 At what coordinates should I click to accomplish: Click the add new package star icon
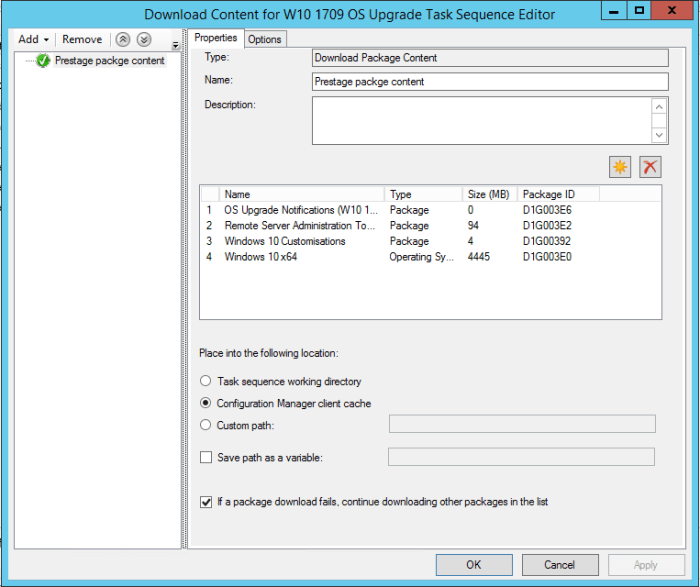coord(620,168)
